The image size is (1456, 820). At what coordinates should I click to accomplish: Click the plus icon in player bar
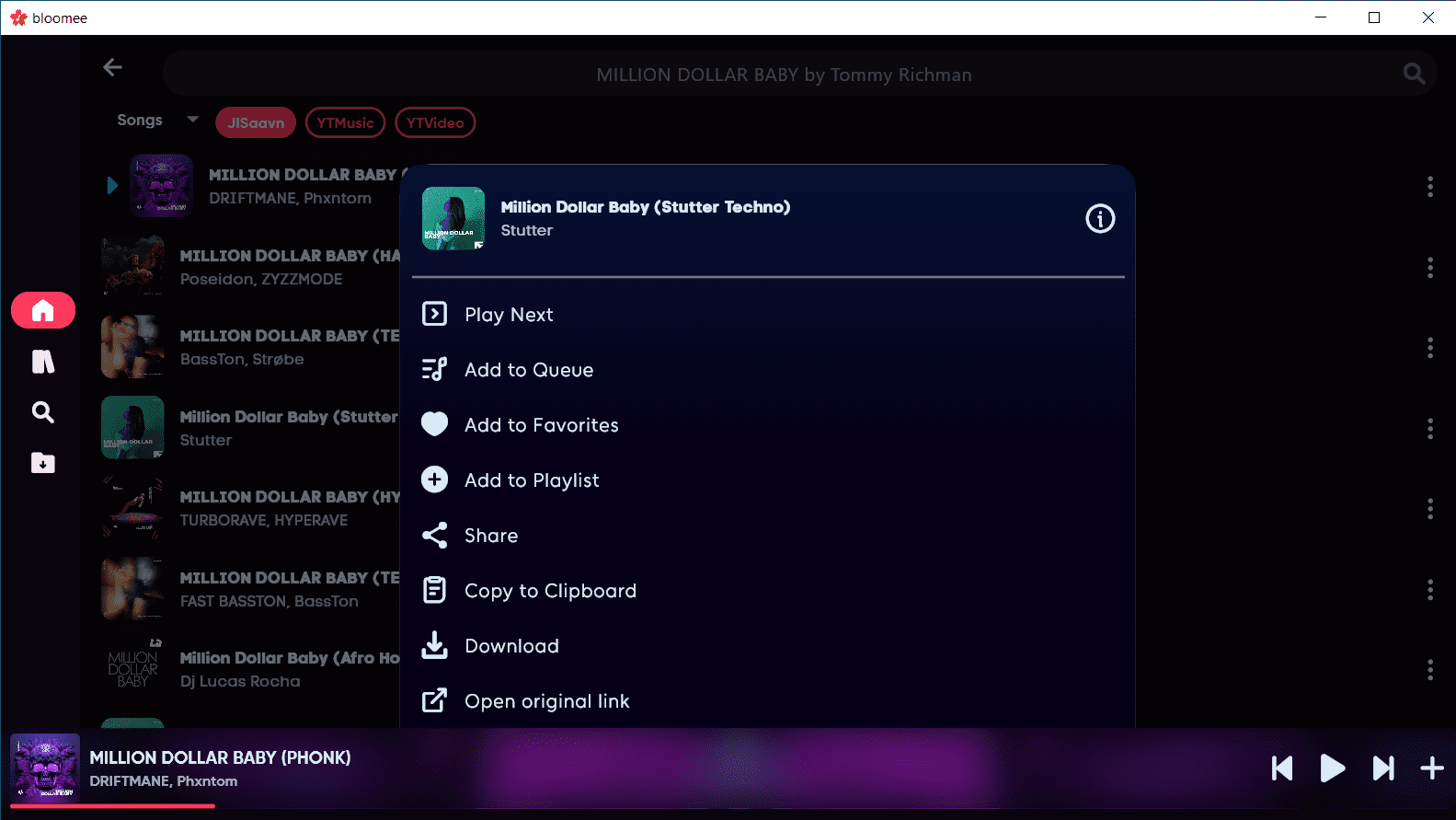1432,768
